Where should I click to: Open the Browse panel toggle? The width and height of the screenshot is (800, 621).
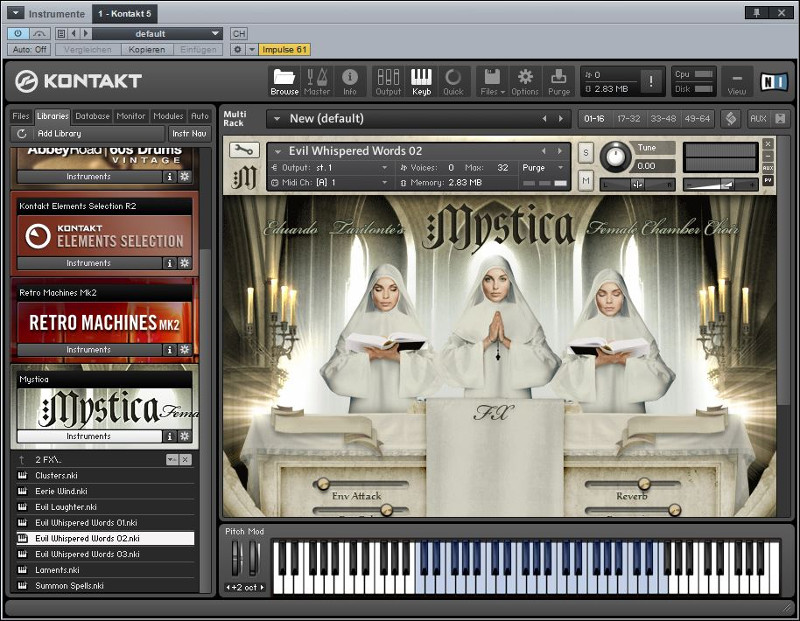tap(284, 81)
